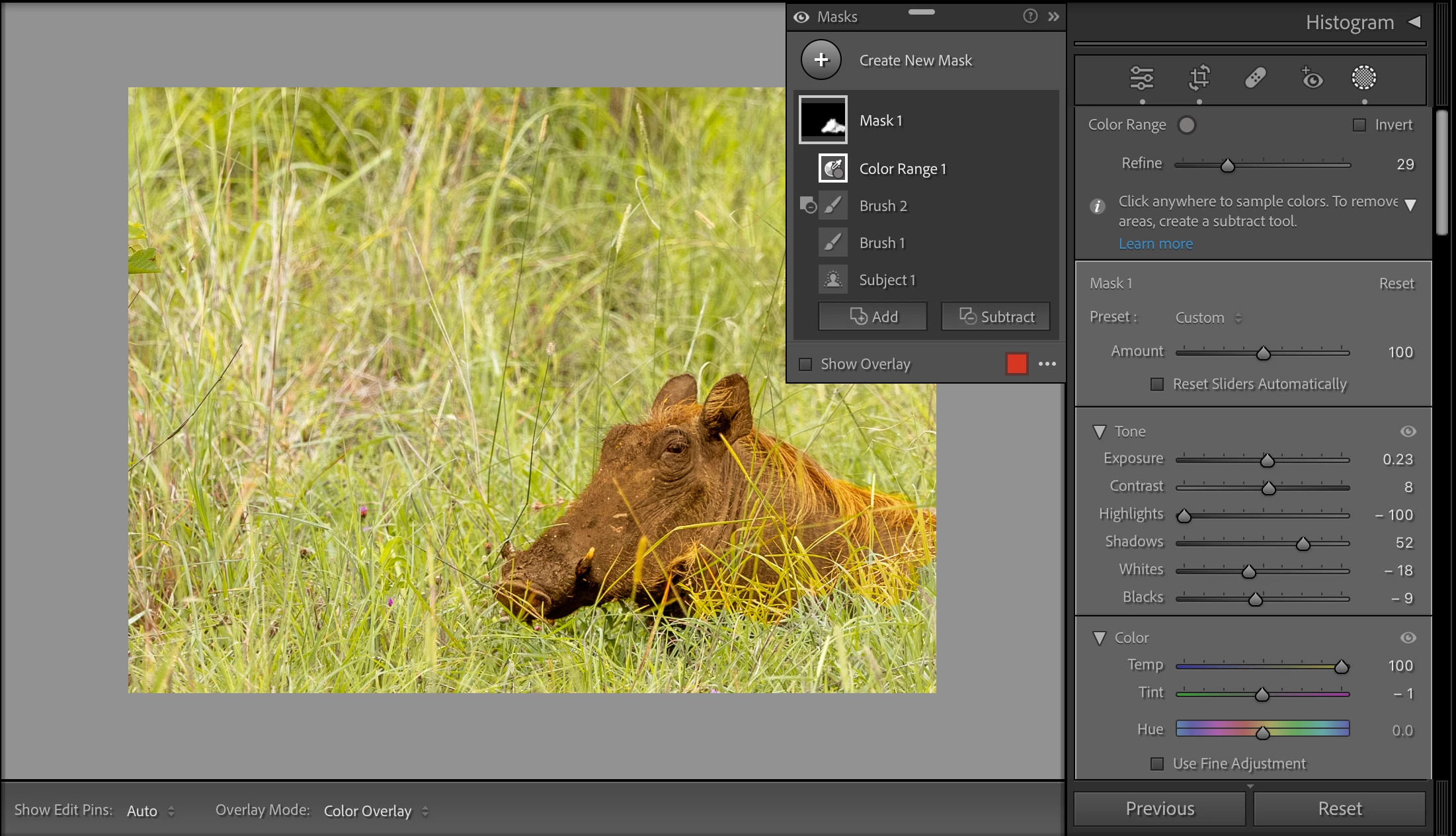Viewport: 1456px width, 836px height.
Task: Check the Color Range Invert checkbox
Action: 1359,125
